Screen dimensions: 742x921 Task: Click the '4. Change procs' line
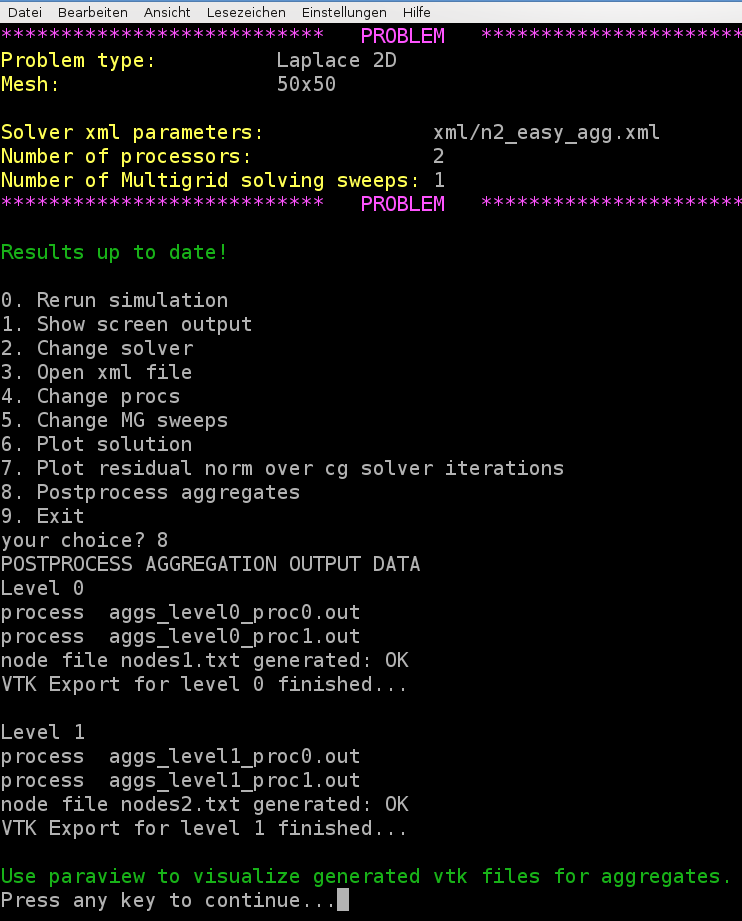pyautogui.click(x=90, y=396)
